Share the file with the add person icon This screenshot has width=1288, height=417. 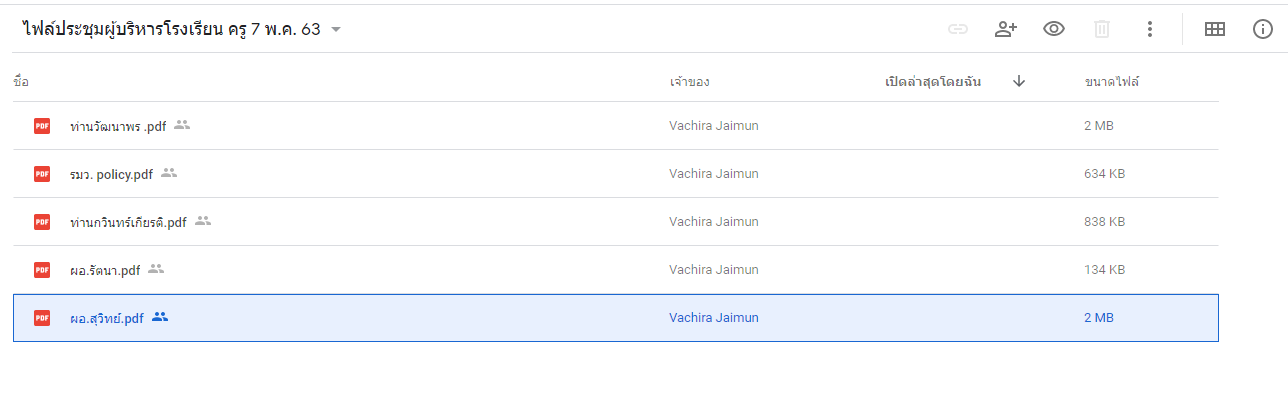(x=1006, y=29)
